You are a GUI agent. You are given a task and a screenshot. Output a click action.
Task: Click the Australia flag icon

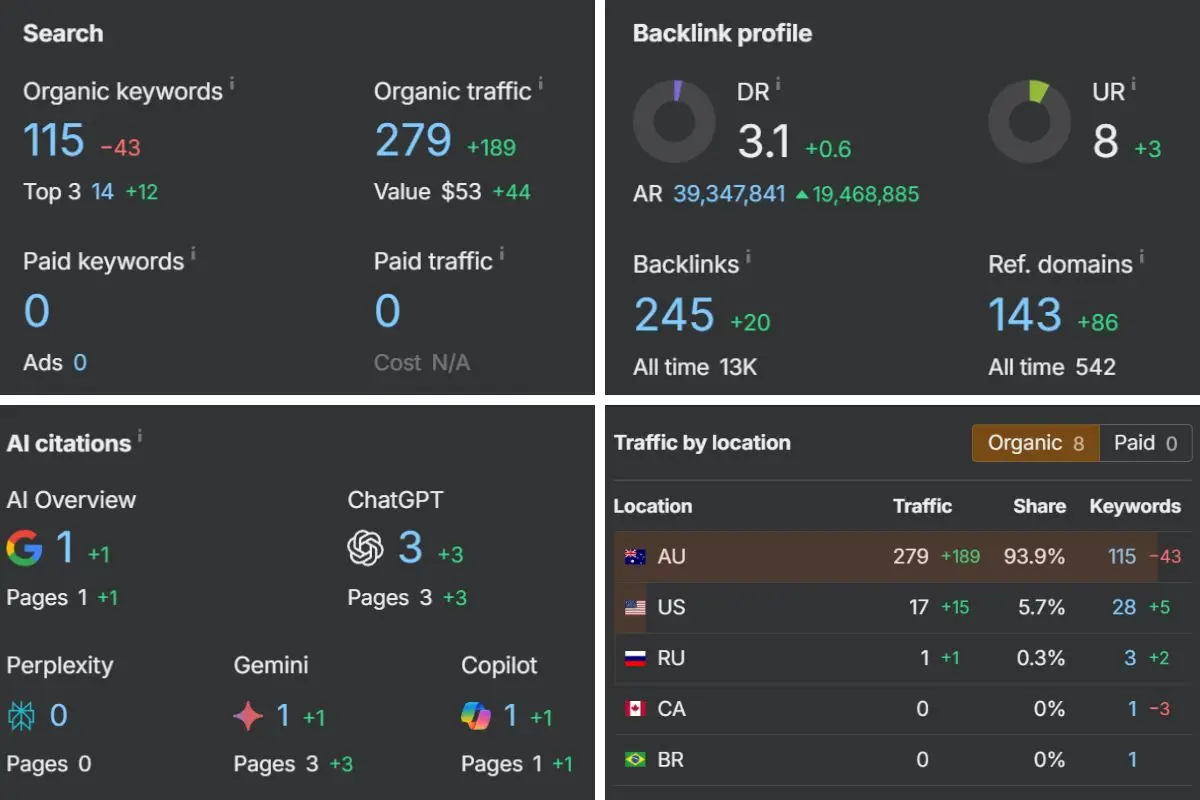[x=634, y=556]
